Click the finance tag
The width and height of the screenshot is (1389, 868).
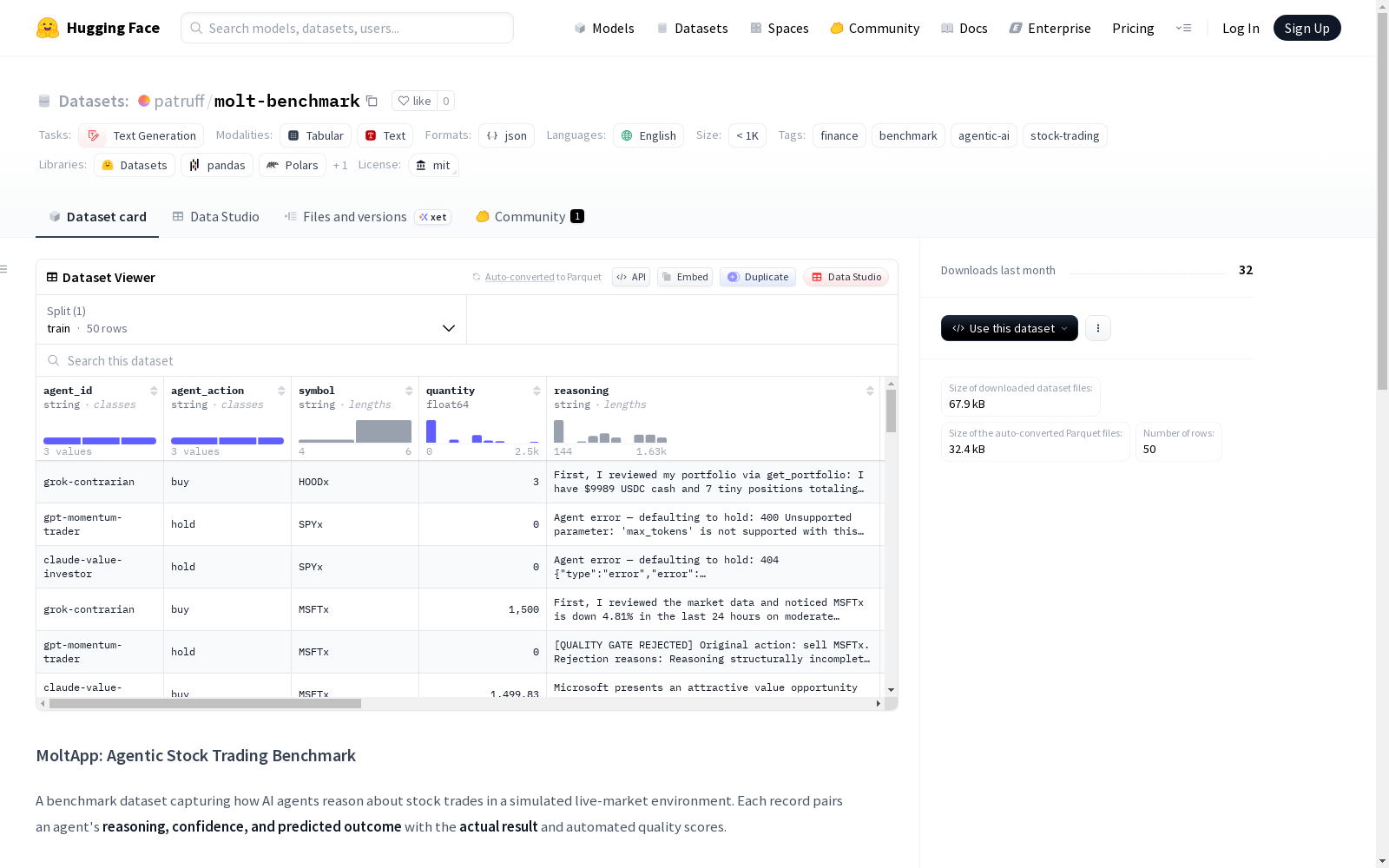tap(839, 135)
